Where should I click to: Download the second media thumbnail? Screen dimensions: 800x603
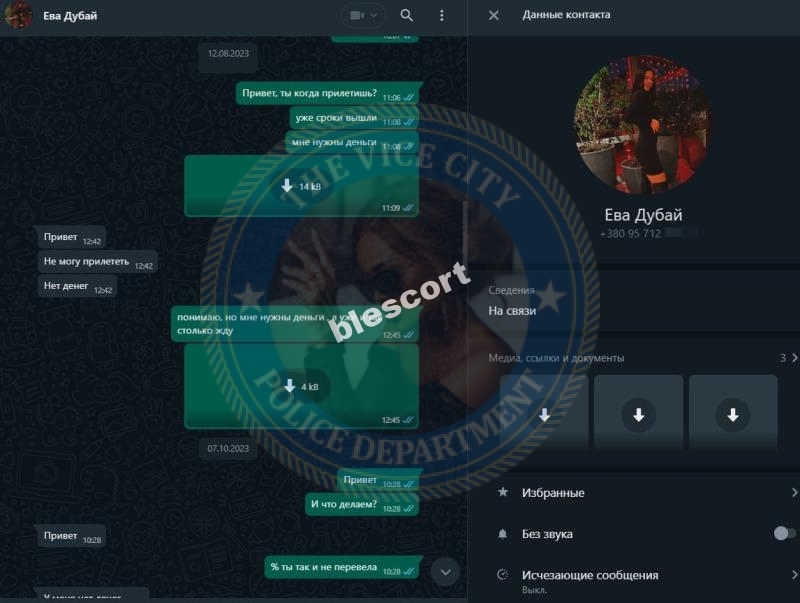click(x=638, y=415)
